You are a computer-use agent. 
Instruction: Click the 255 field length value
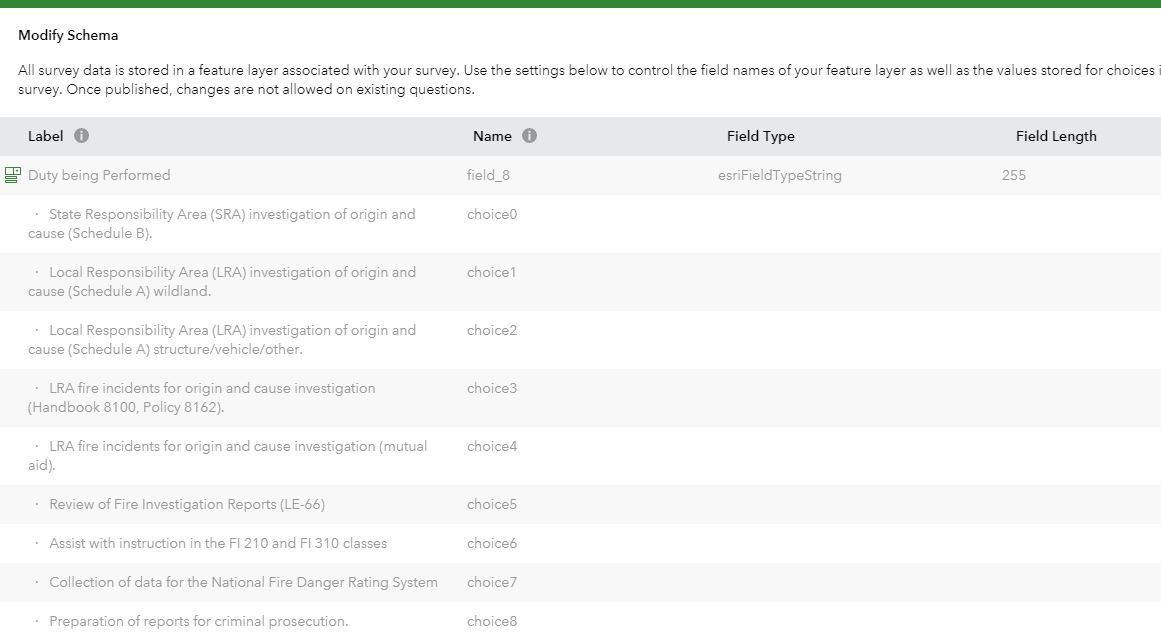(1013, 175)
